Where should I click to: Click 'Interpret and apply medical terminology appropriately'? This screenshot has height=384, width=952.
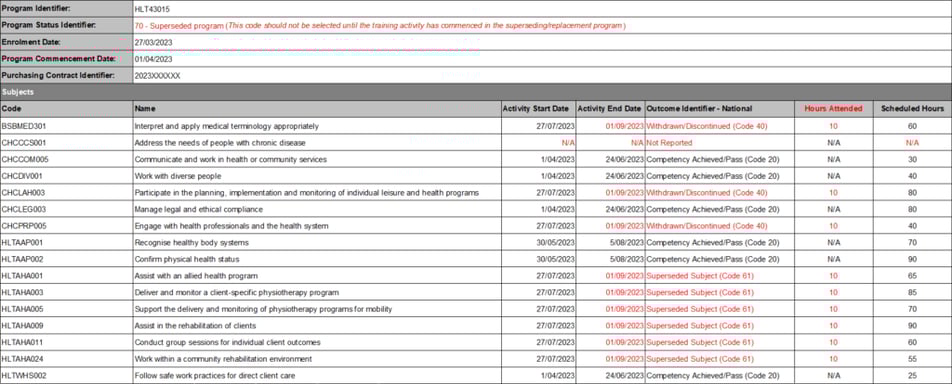coord(226,126)
